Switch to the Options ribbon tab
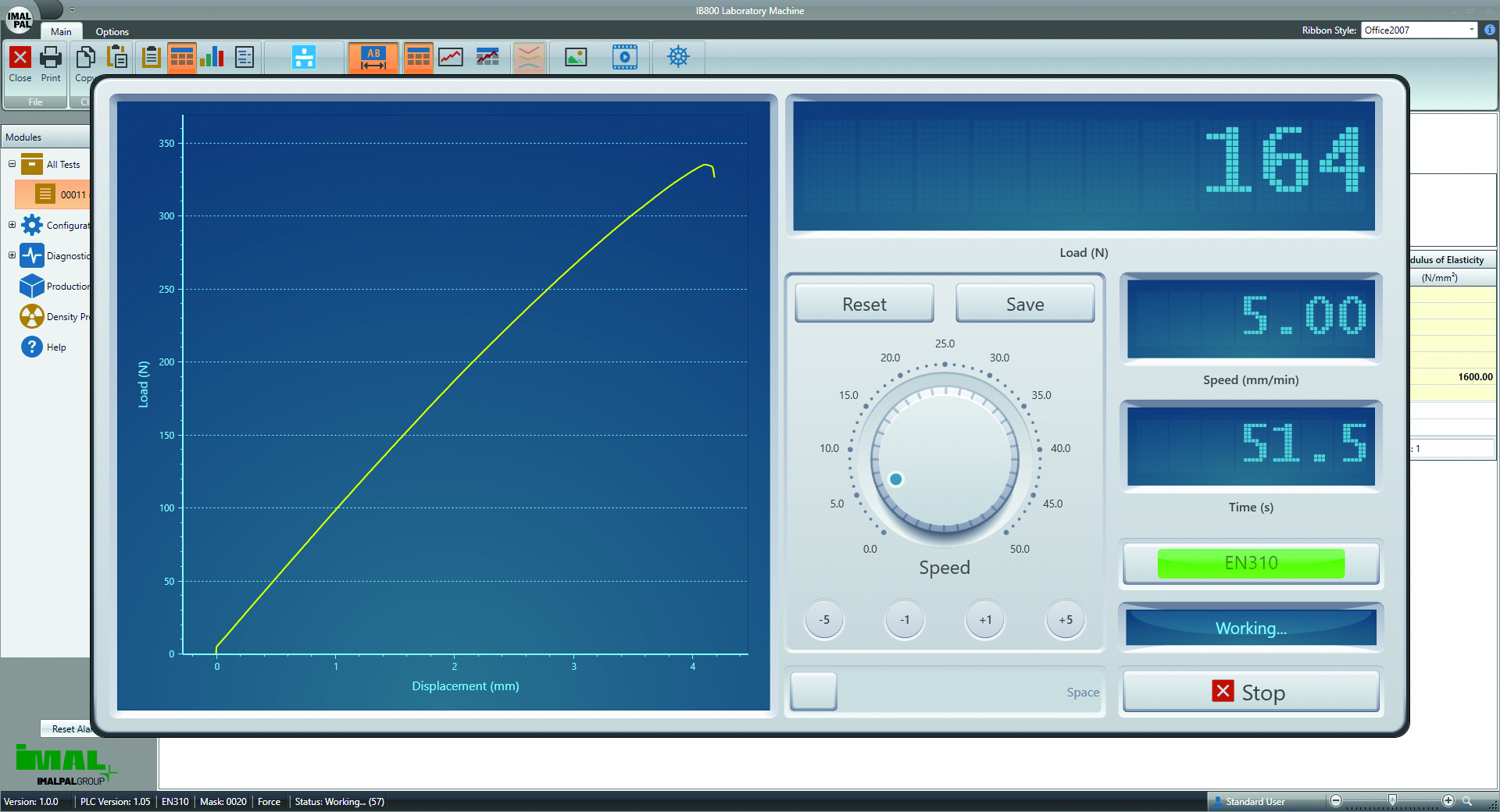Image resolution: width=1500 pixels, height=812 pixels. [x=112, y=32]
